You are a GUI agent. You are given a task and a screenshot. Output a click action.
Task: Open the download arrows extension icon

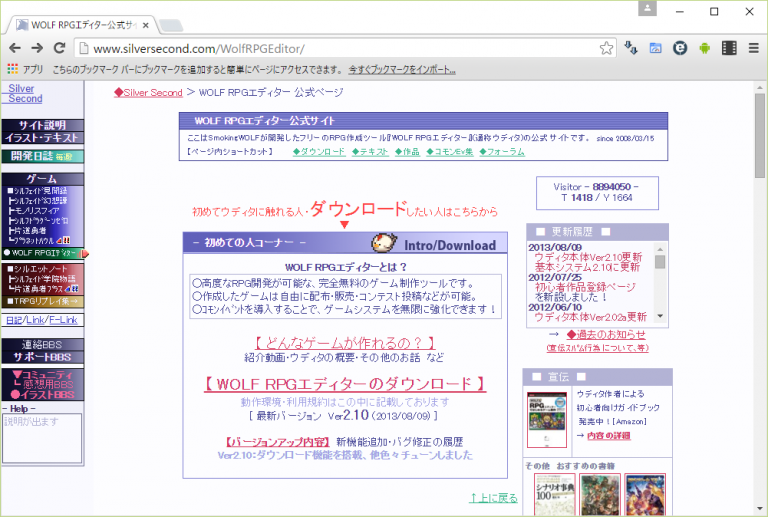[631, 48]
